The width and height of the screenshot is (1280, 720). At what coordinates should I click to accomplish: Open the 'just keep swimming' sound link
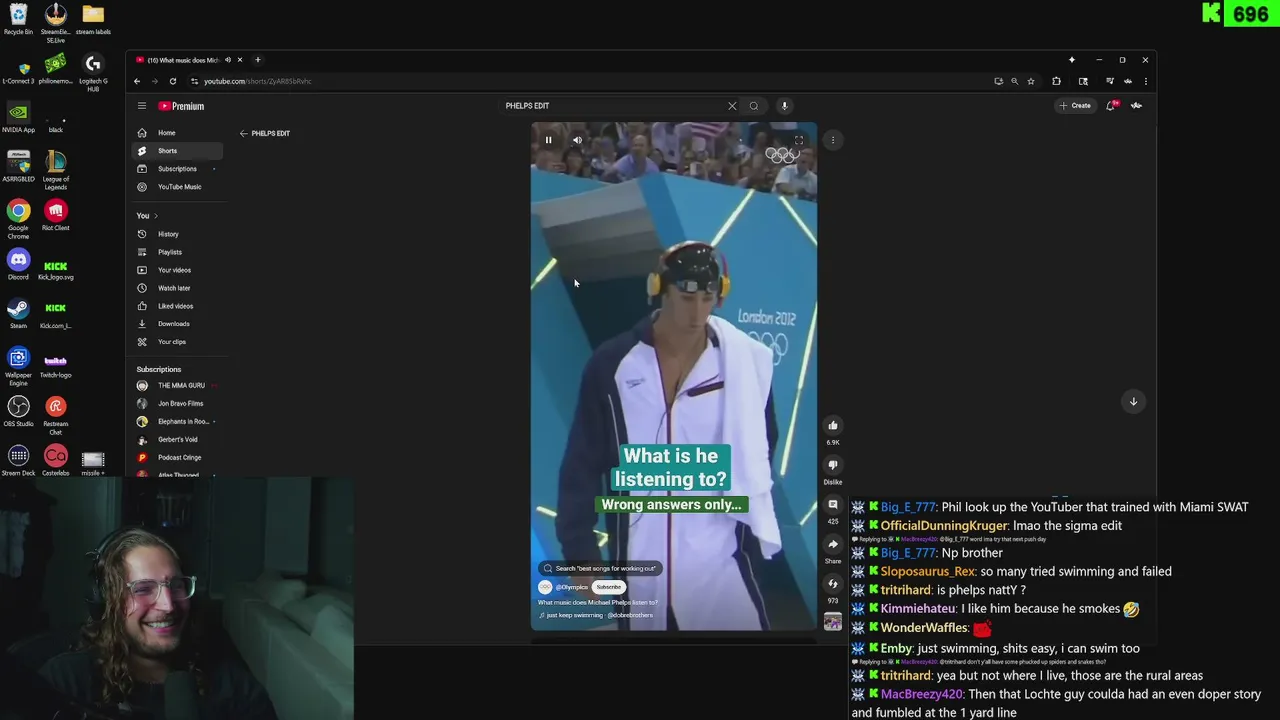[597, 615]
